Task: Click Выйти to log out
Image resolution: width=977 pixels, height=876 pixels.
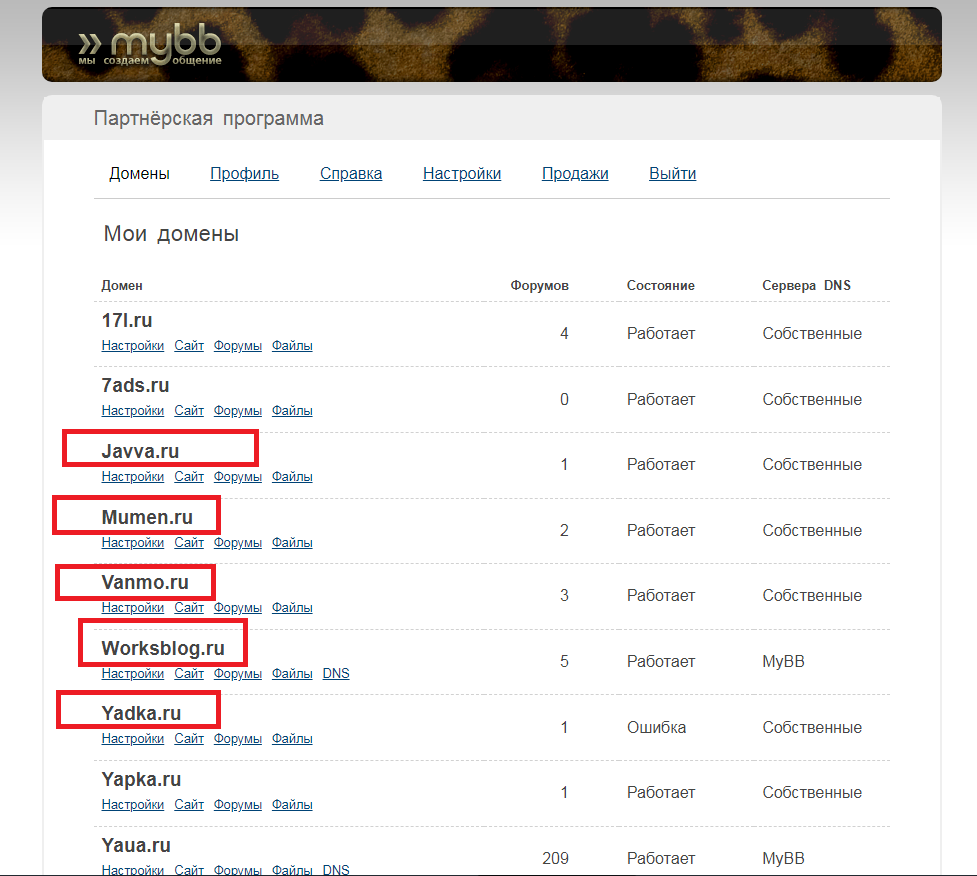Action: coord(672,174)
